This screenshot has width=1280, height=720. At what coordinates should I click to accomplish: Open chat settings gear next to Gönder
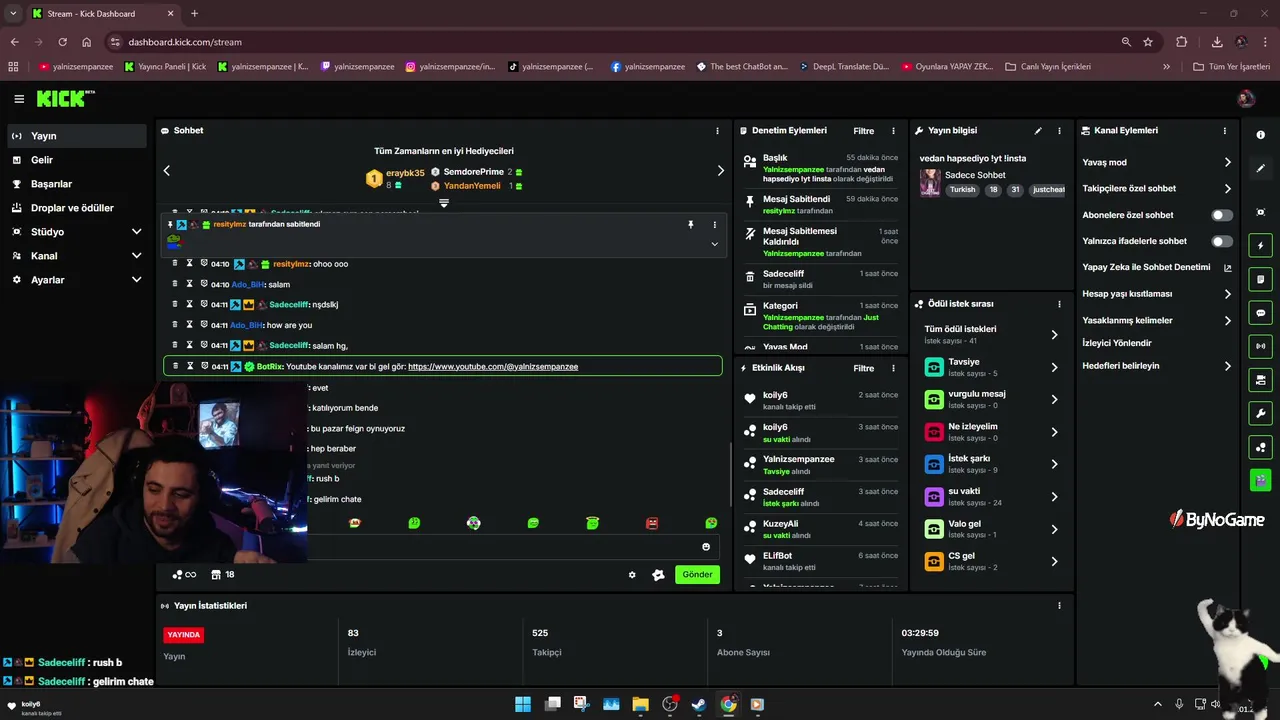pos(632,575)
